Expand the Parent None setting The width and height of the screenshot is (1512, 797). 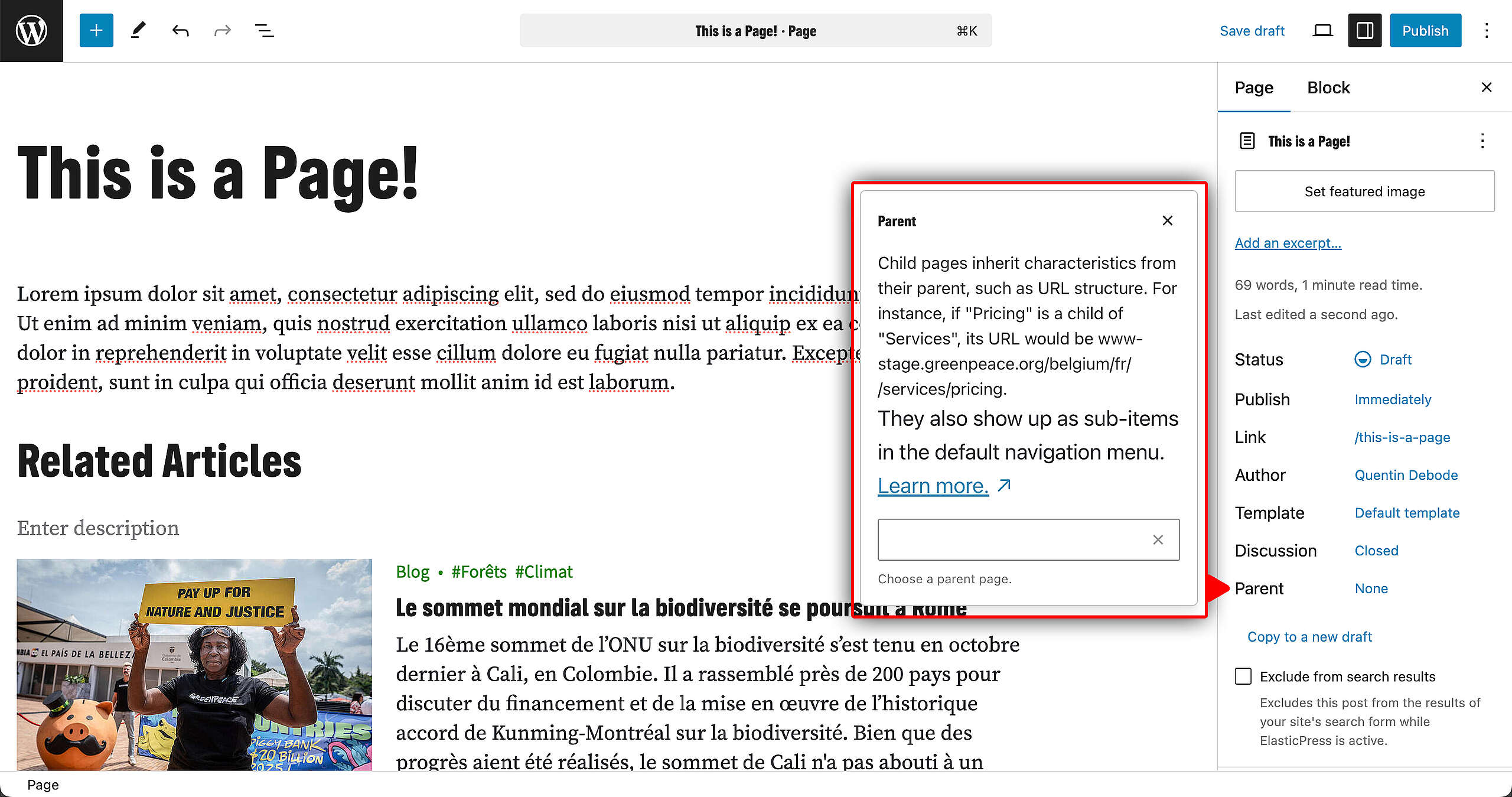pos(1371,588)
